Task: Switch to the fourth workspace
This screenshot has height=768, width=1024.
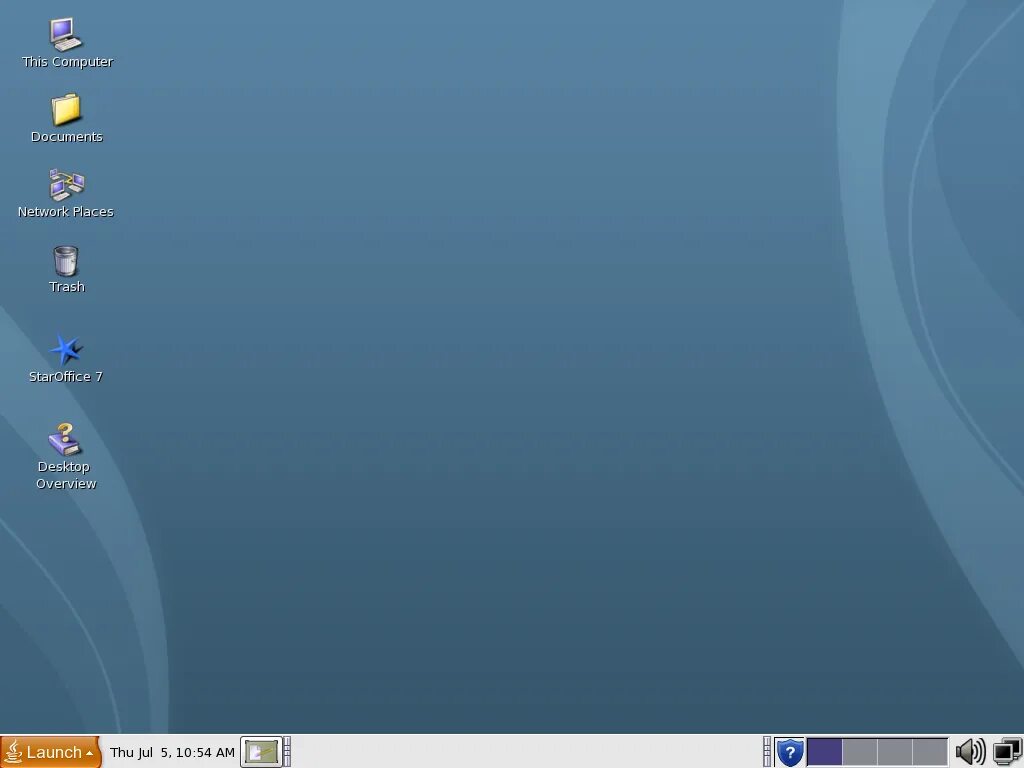Action: pos(930,752)
